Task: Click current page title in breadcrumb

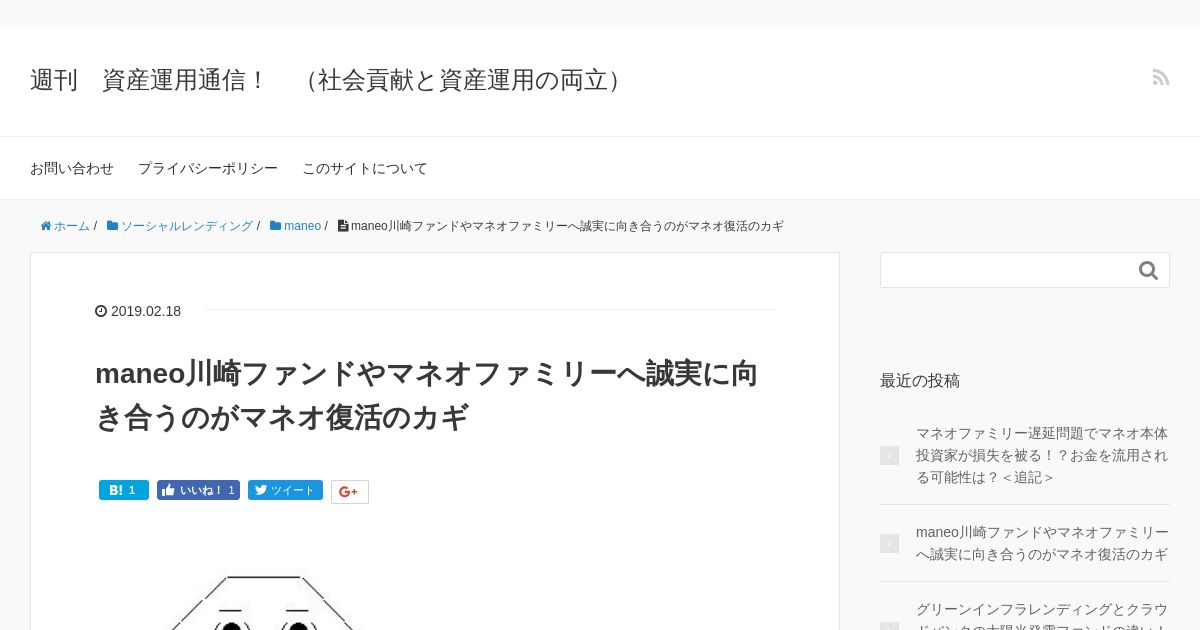Action: click(567, 226)
